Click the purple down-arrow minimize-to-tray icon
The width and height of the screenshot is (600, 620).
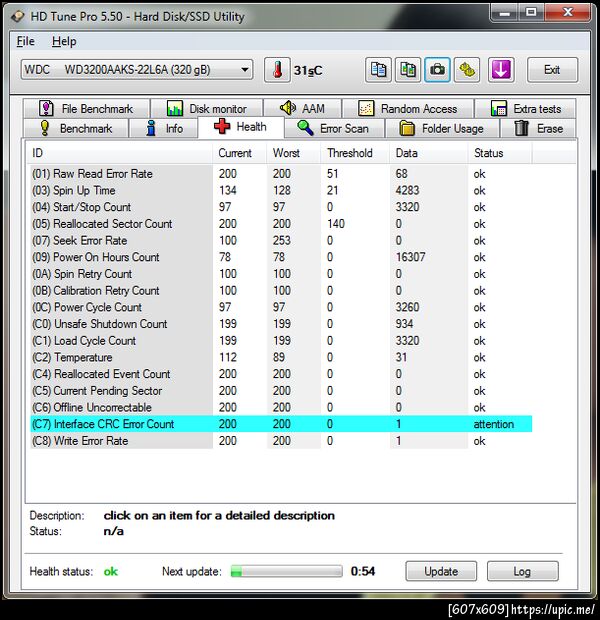point(501,70)
